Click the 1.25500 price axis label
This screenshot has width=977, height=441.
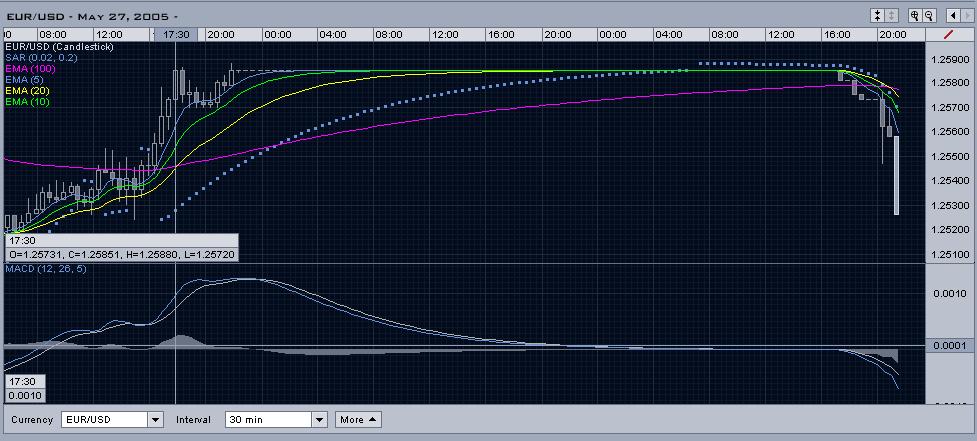(x=952, y=157)
